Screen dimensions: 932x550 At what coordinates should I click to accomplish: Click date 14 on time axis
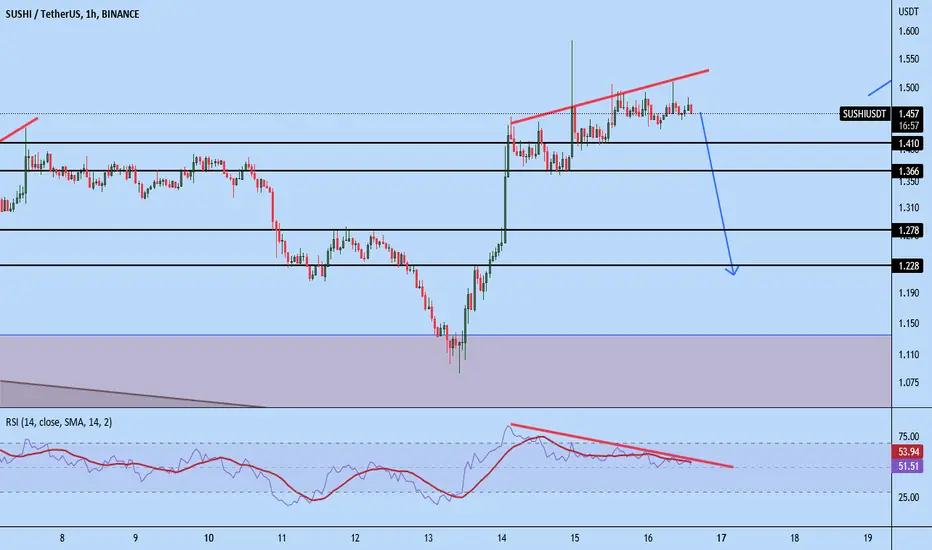coord(502,538)
